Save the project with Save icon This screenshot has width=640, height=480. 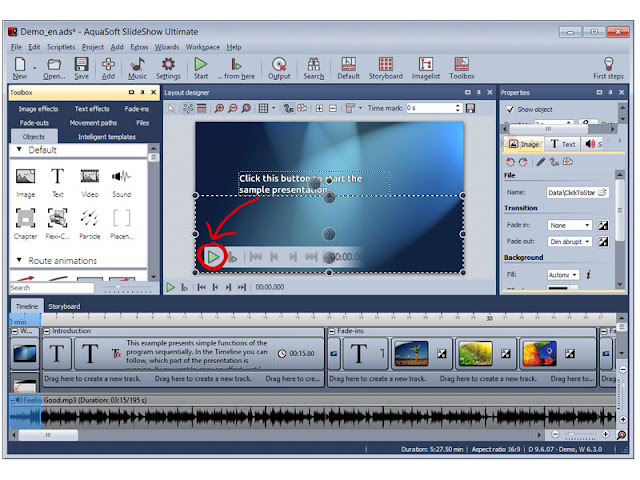tap(81, 68)
